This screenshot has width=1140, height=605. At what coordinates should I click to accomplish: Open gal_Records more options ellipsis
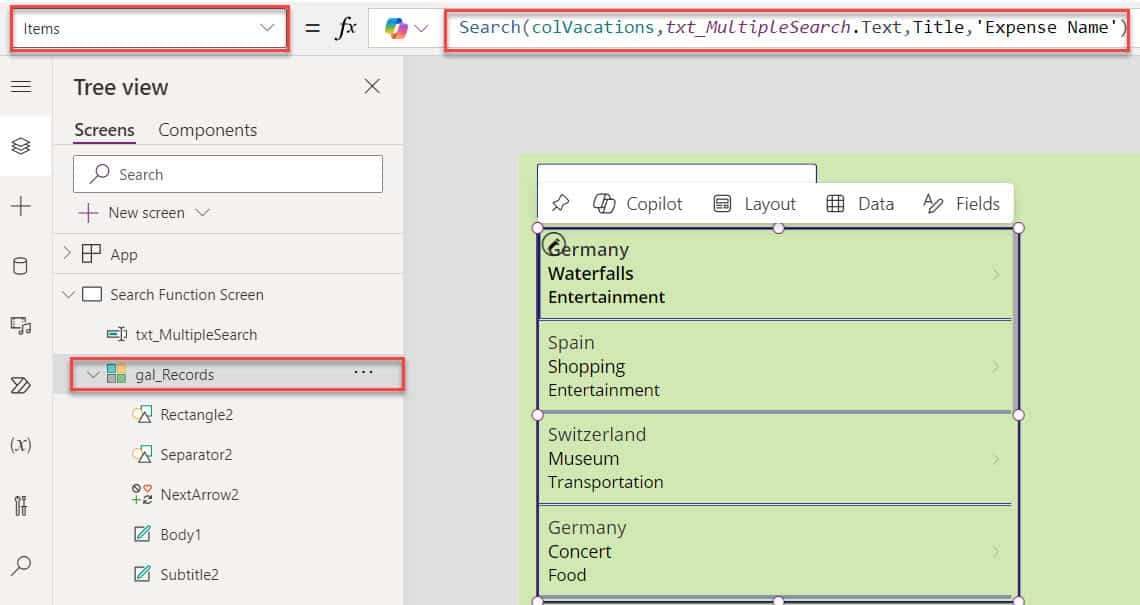pyautogui.click(x=363, y=372)
